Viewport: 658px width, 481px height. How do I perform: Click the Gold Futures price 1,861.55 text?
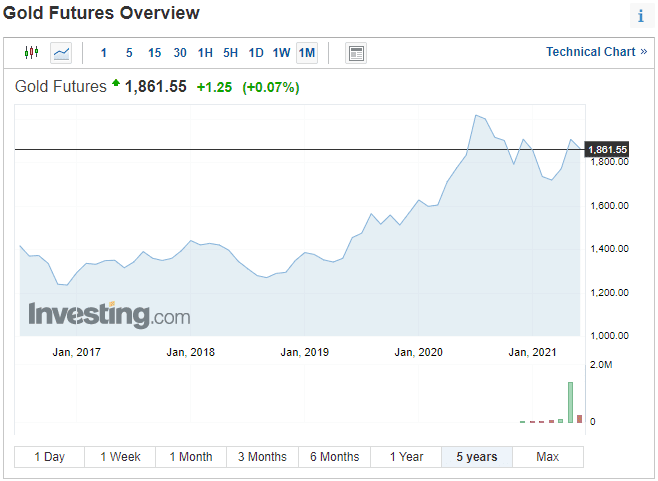click(156, 86)
